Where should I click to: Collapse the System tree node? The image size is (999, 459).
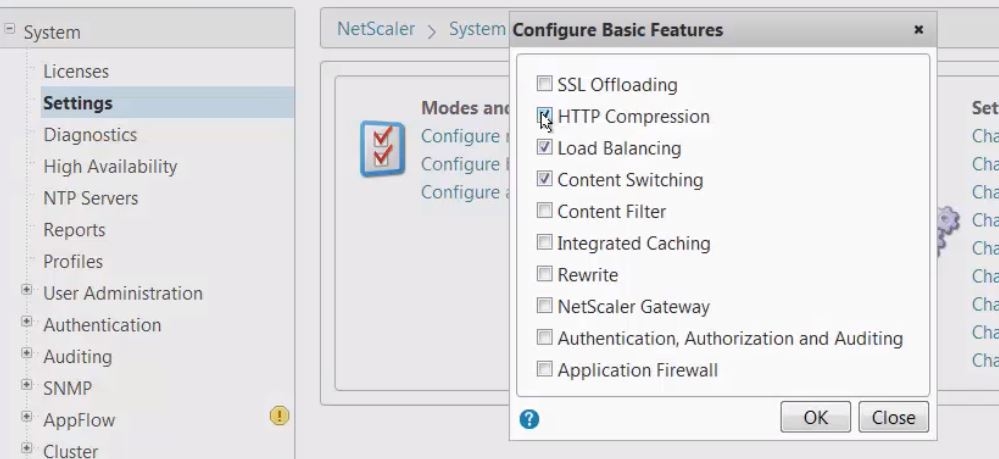[10, 29]
